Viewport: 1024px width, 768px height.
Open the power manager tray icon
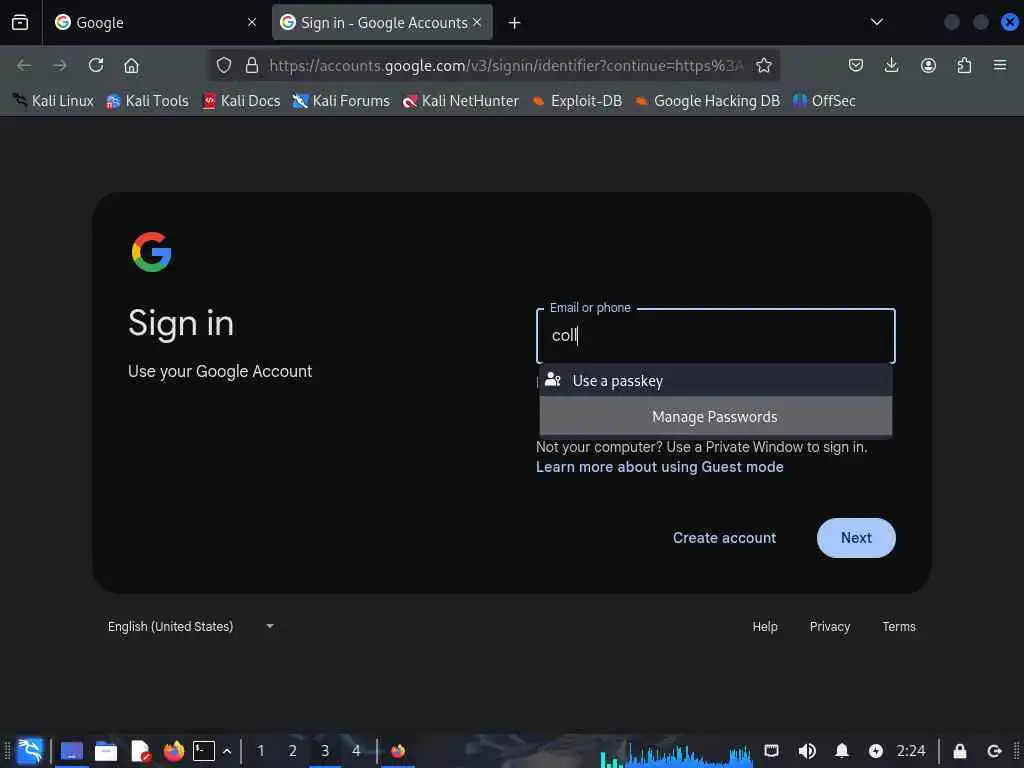point(876,751)
